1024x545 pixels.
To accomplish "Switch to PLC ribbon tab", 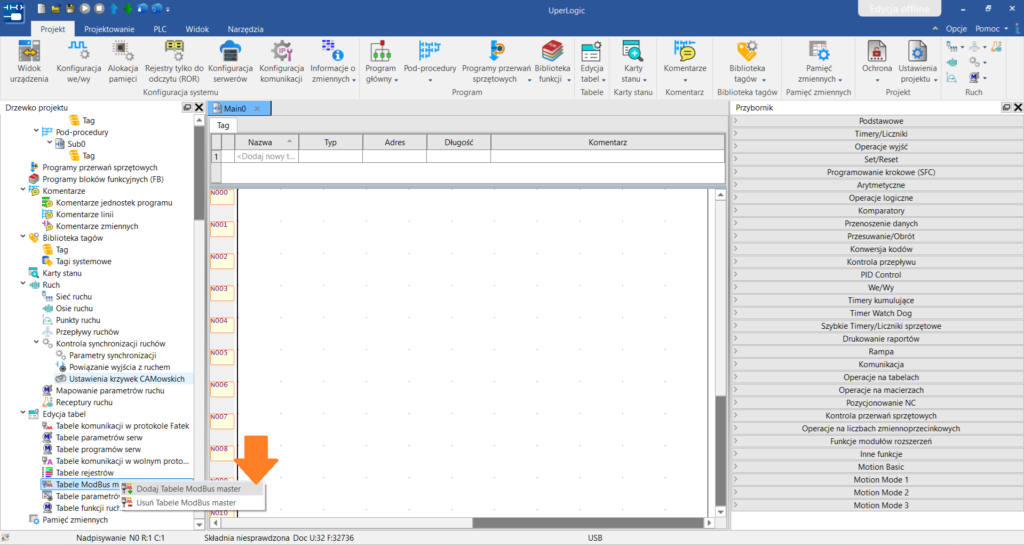I will tap(160, 29).
